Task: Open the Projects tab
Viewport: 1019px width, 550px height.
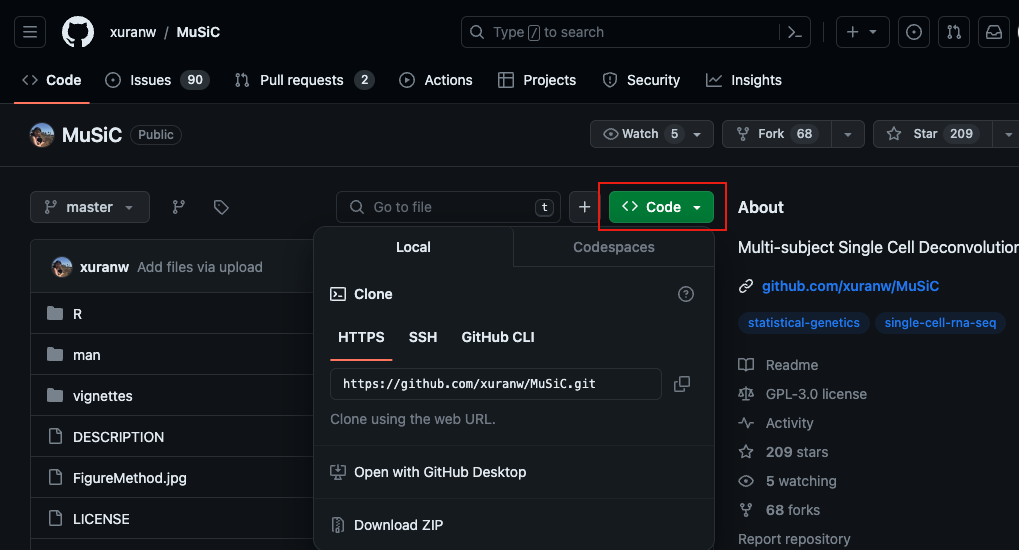Action: (537, 80)
